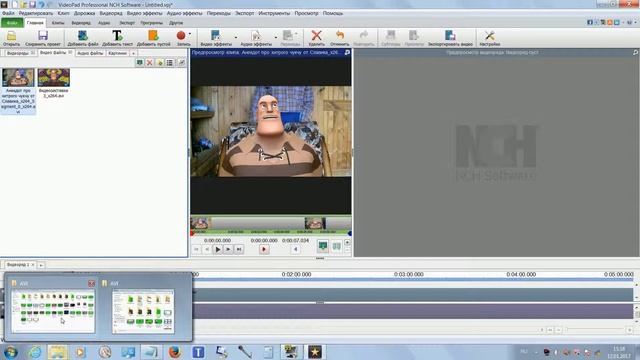Click 0:02:00.000 mark on timeline ruler
This screenshot has width=640, height=360.
(x=296, y=275)
